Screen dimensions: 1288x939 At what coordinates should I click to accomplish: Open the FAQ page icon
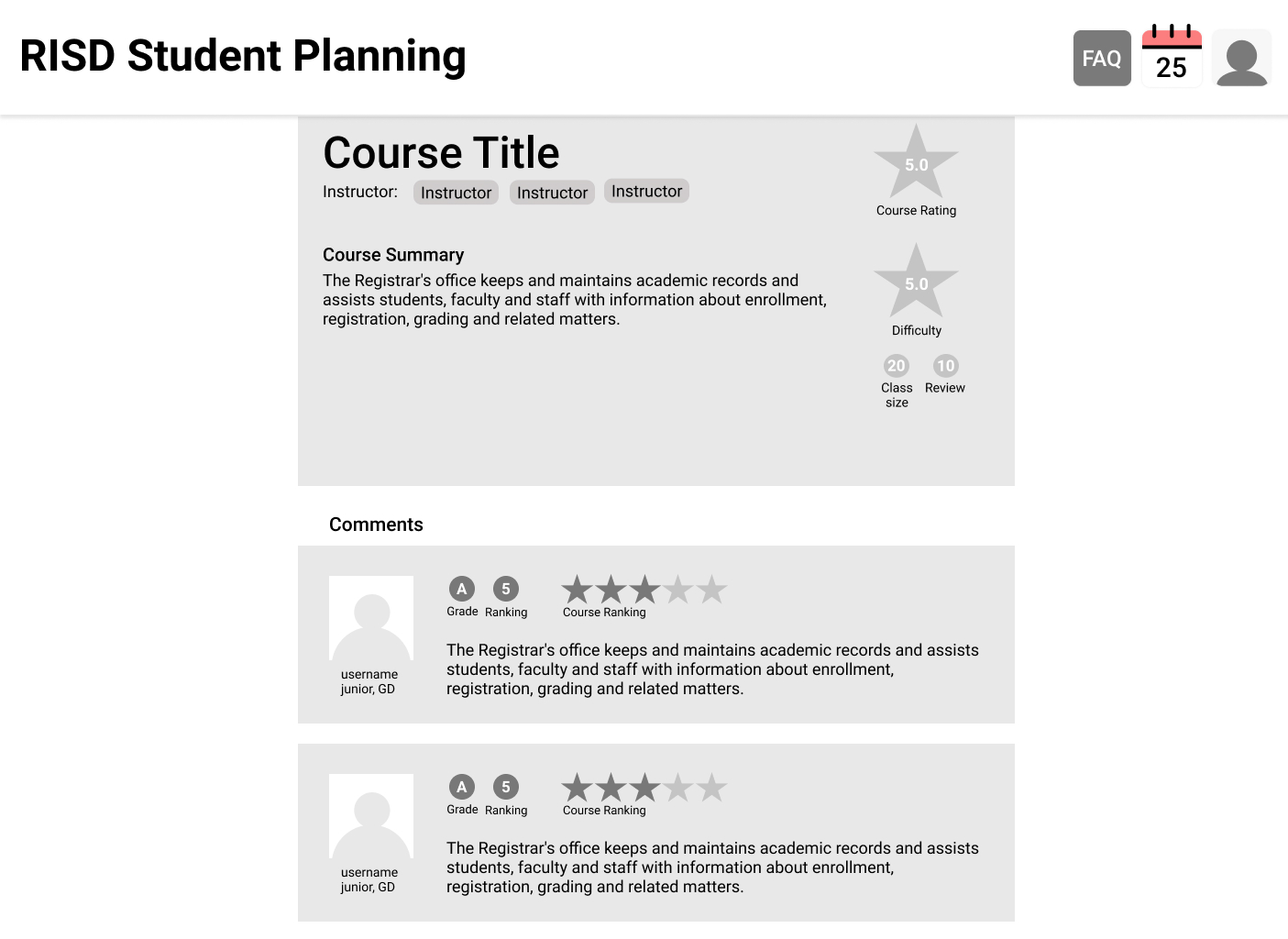tap(1102, 58)
